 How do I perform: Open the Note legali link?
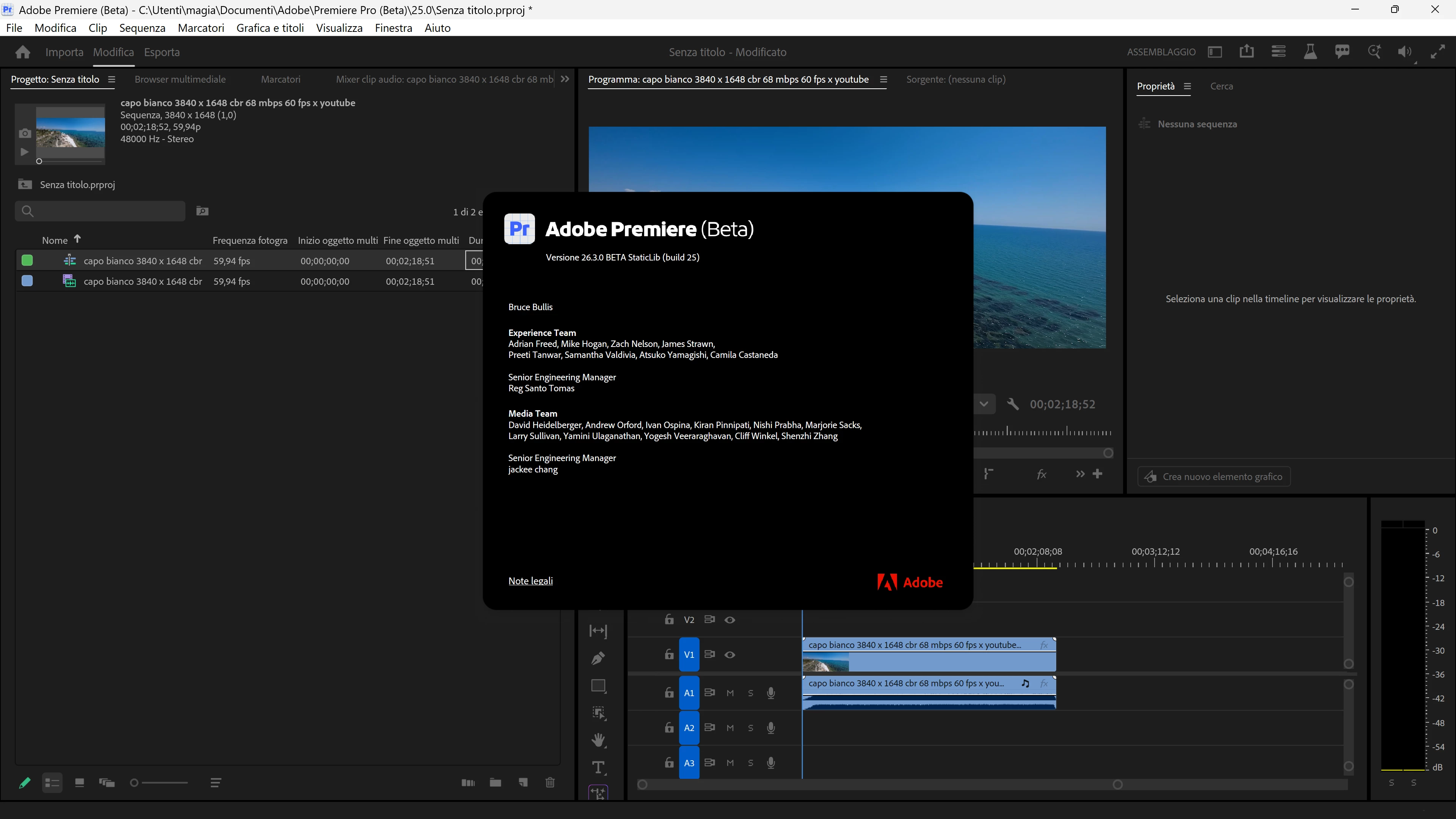pos(530,581)
